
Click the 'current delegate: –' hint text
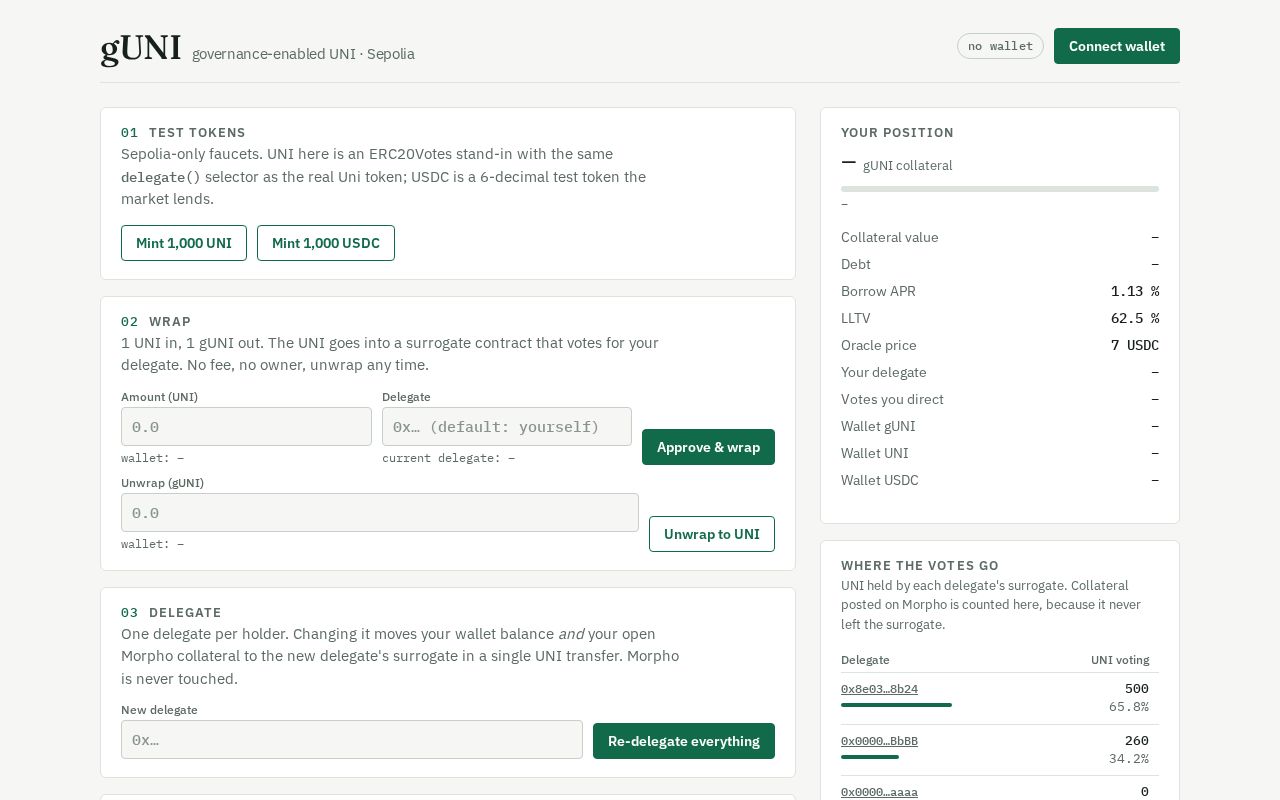pyautogui.click(x=449, y=458)
